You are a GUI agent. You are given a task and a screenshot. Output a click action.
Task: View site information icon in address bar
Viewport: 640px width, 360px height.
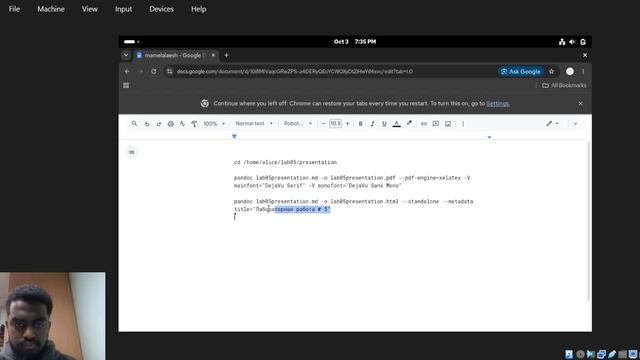[x=169, y=71]
